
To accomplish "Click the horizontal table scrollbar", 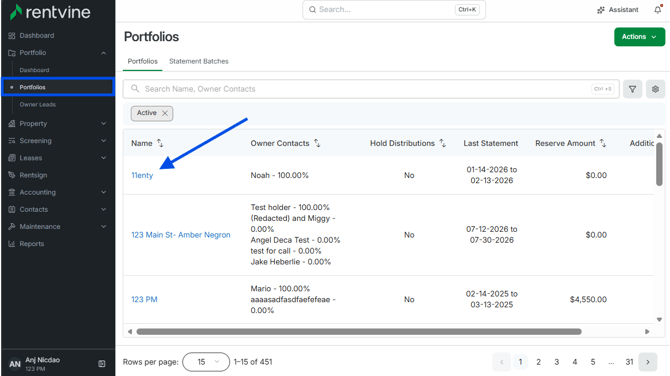I will coord(359,332).
